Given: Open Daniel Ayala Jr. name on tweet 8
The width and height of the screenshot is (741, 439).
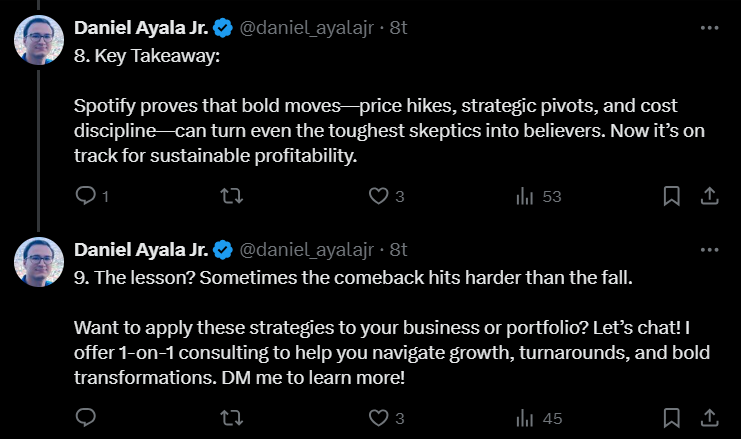Looking at the screenshot, I should (x=142, y=28).
